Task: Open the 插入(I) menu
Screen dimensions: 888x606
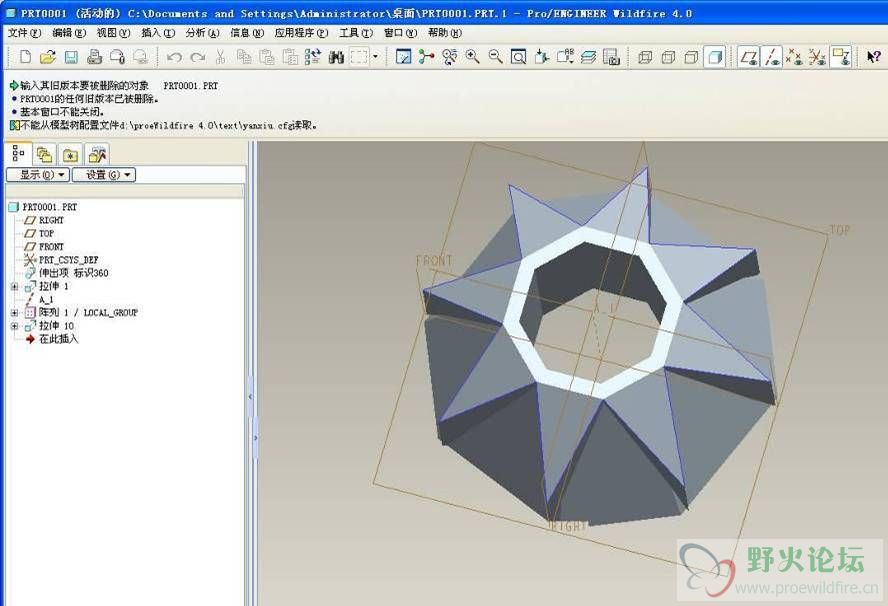Action: click(158, 33)
